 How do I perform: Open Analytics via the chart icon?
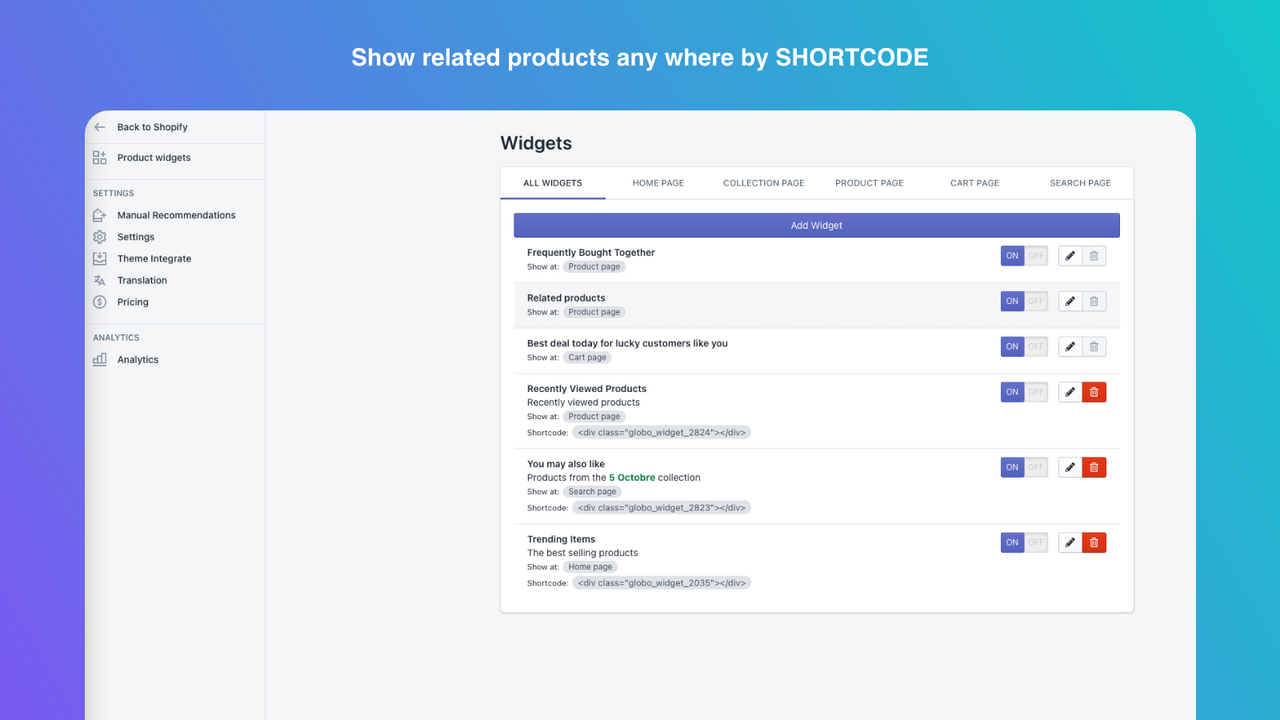(100, 360)
